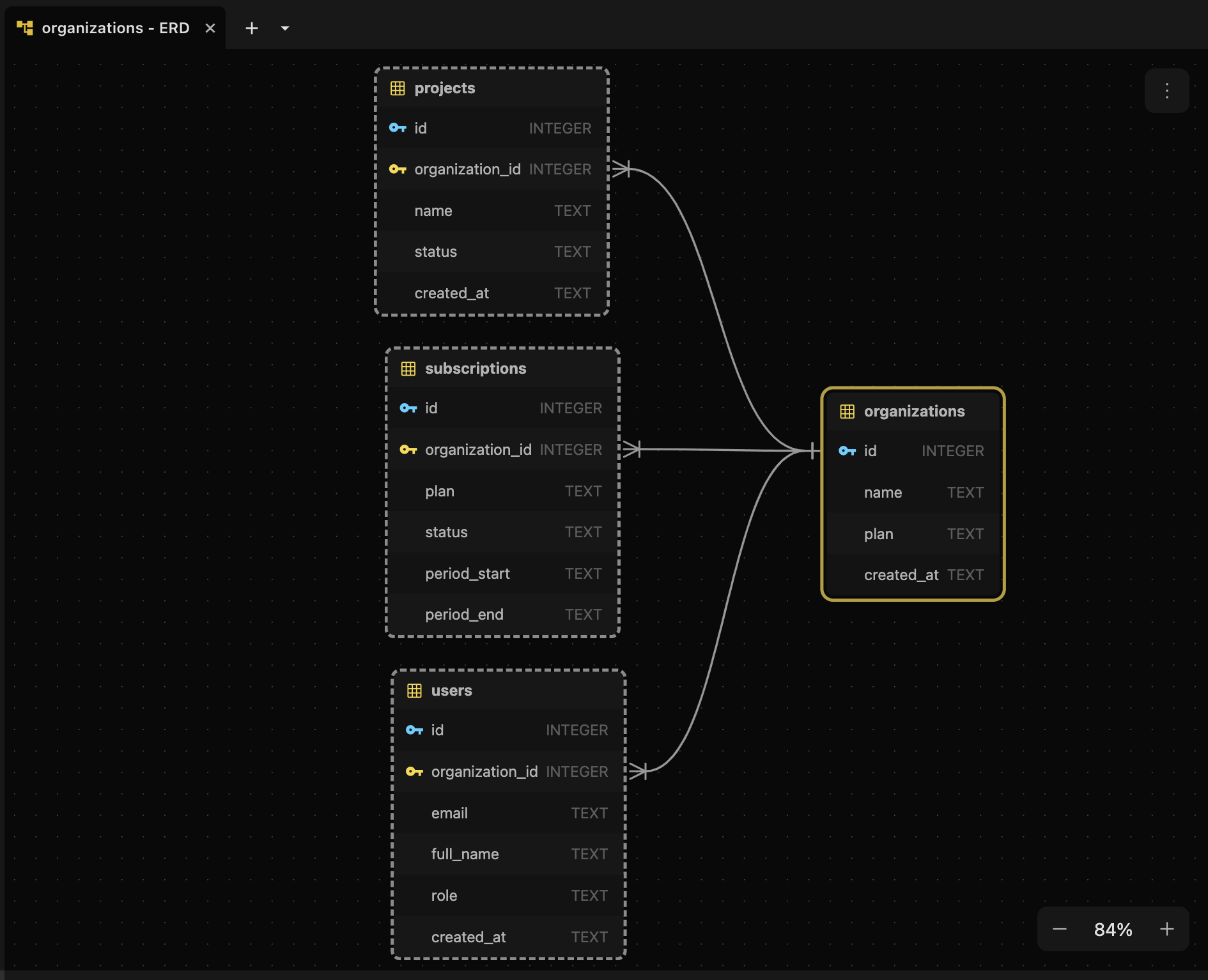1208x980 pixels.
Task: Click the foreign key icon on projects organization_id
Action: click(399, 169)
